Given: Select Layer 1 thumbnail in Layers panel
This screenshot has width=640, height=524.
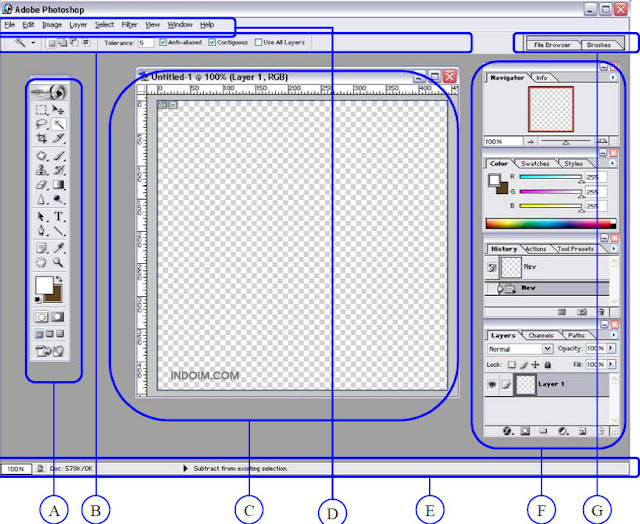Looking at the screenshot, I should (x=525, y=385).
